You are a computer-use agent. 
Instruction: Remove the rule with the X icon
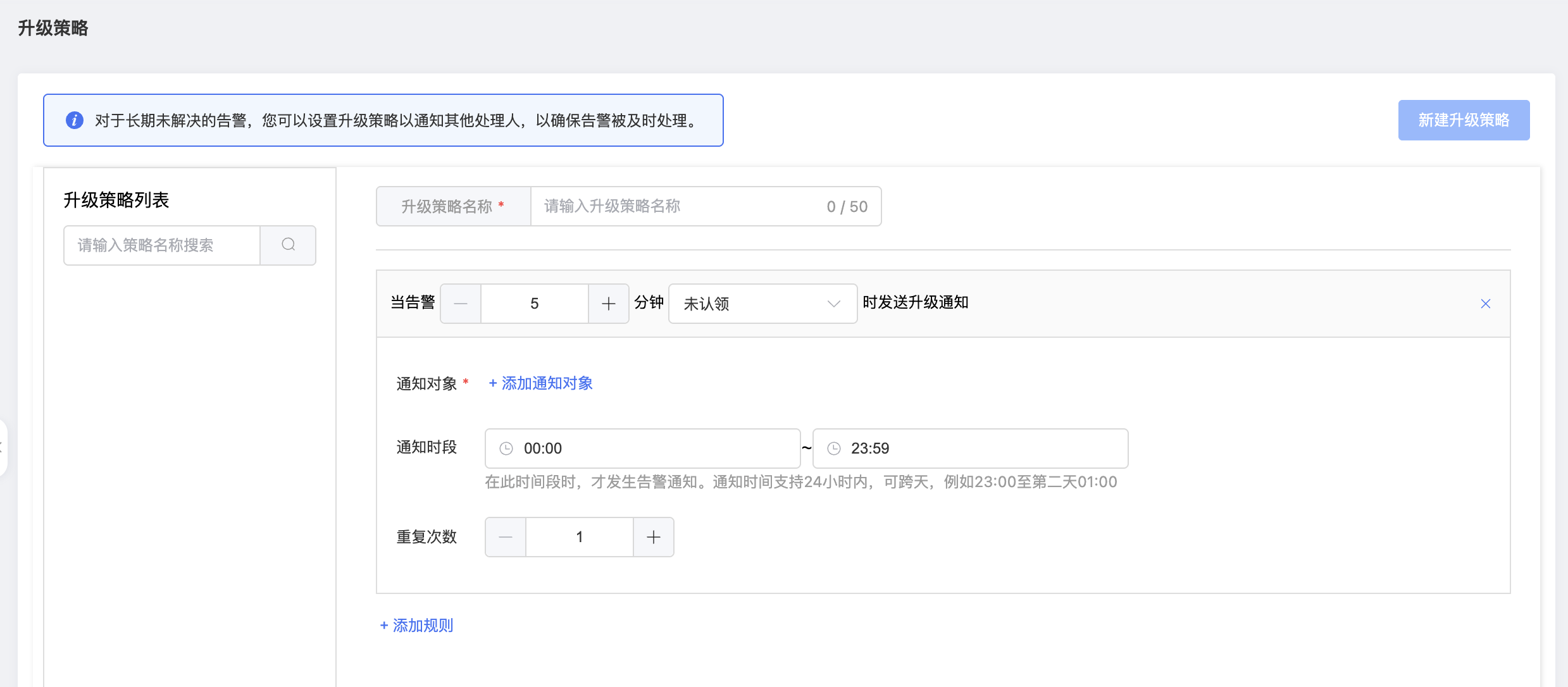click(x=1485, y=304)
